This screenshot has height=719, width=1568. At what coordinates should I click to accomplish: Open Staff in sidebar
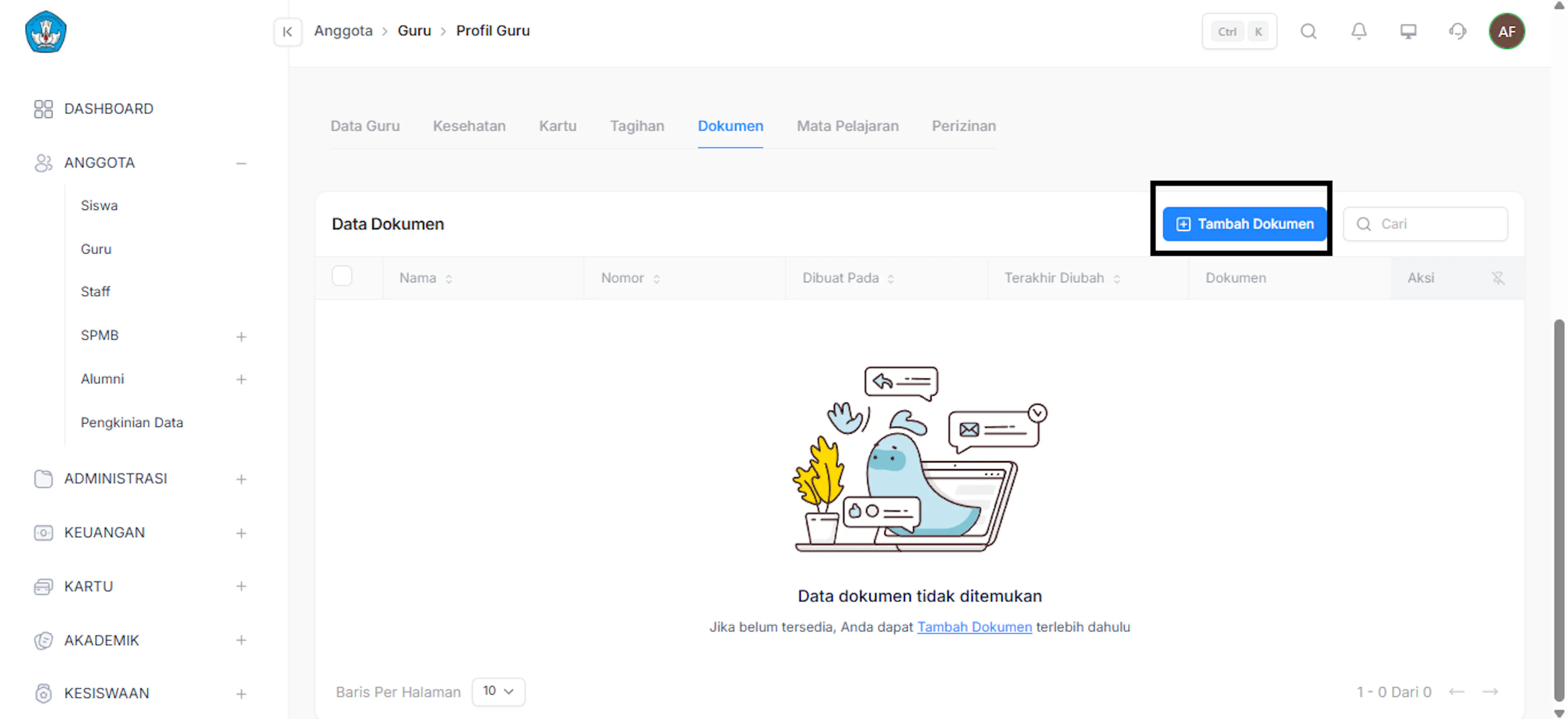(96, 292)
